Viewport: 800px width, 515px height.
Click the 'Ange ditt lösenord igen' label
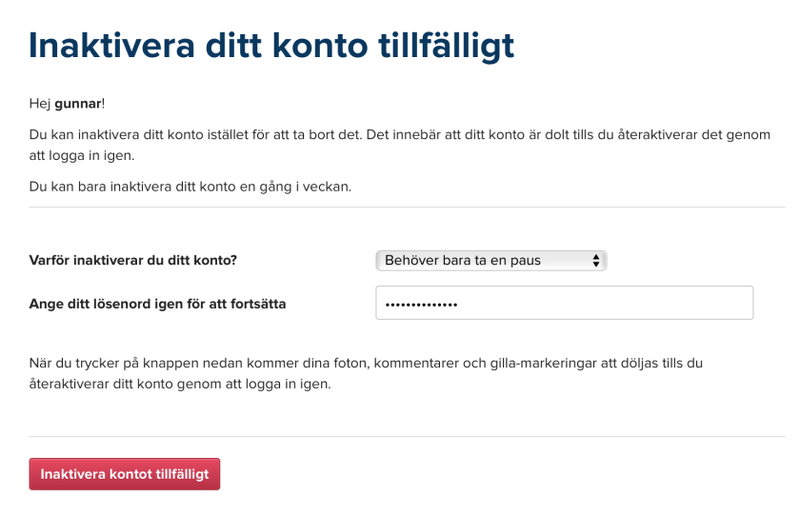click(157, 303)
